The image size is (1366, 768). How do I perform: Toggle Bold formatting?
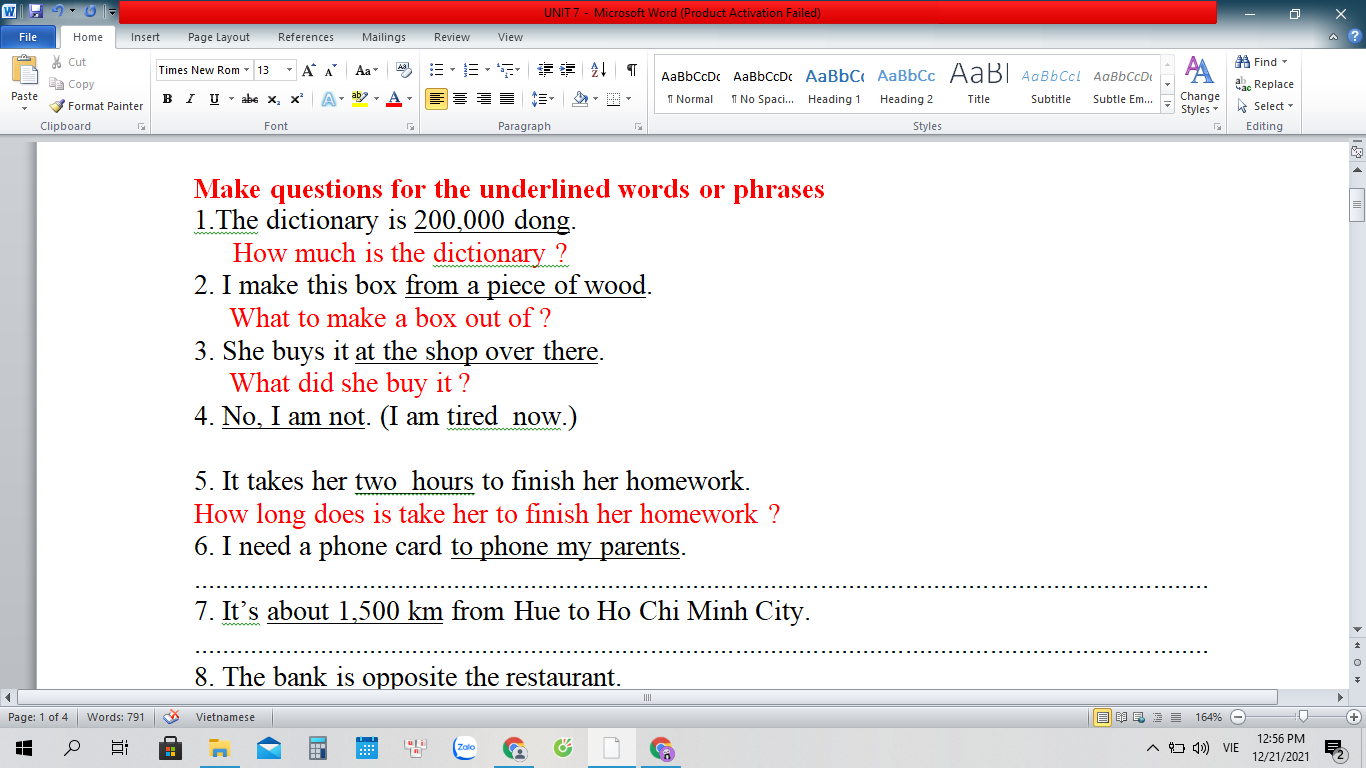coord(167,99)
